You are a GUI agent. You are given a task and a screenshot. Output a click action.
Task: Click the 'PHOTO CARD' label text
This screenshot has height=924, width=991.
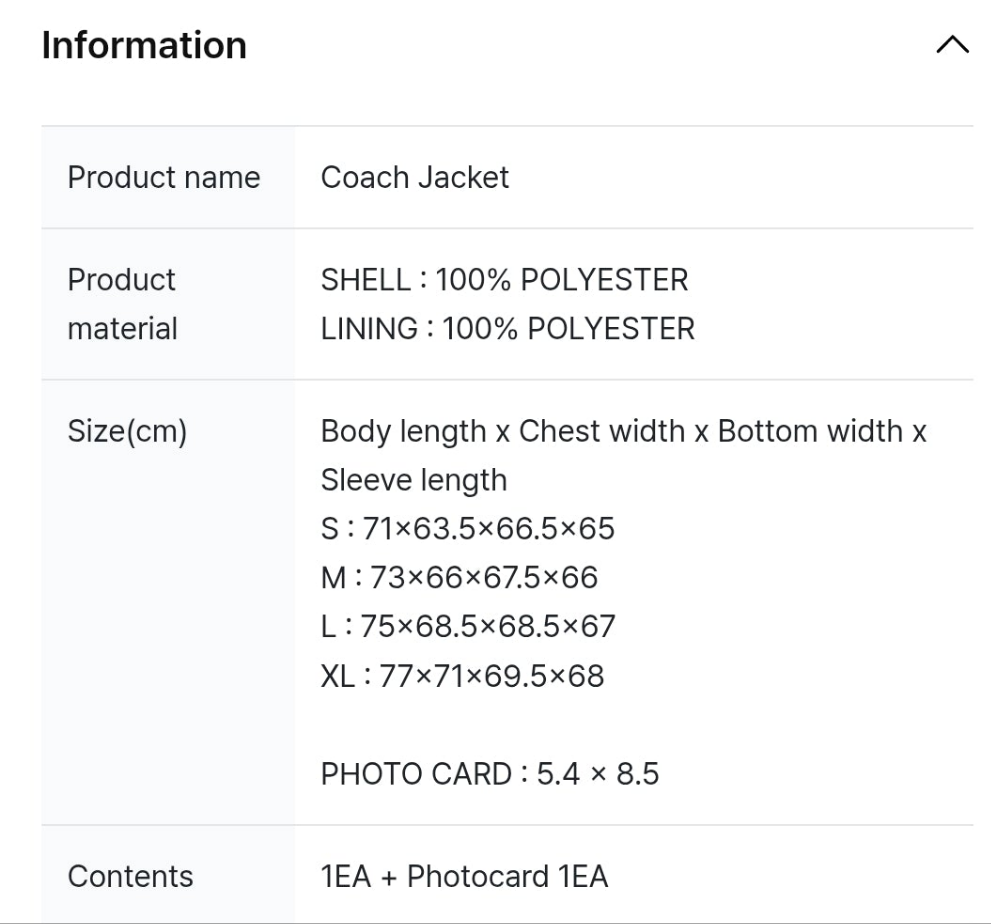[x=416, y=774]
